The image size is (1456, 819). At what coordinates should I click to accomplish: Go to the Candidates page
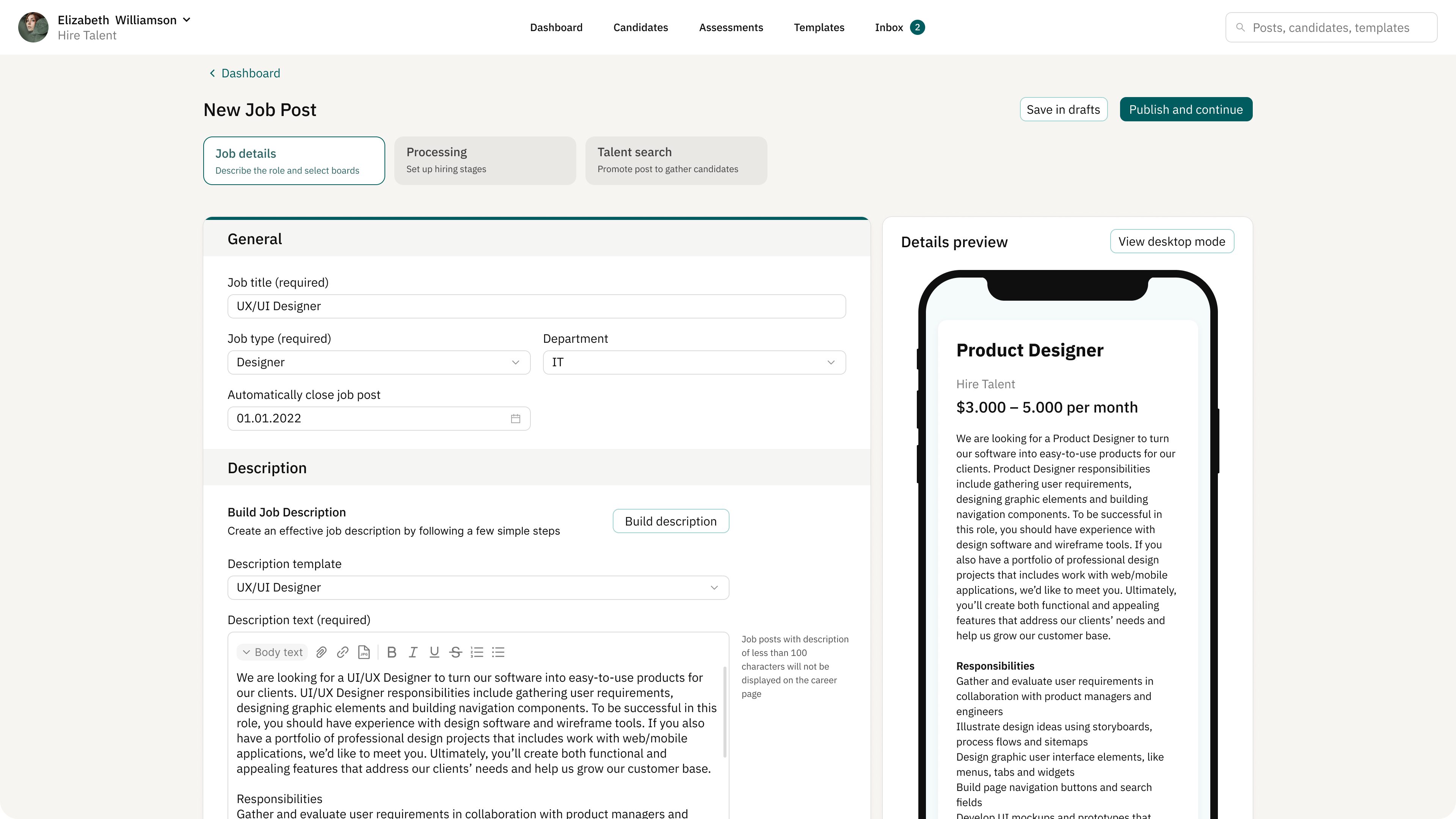pyautogui.click(x=640, y=27)
